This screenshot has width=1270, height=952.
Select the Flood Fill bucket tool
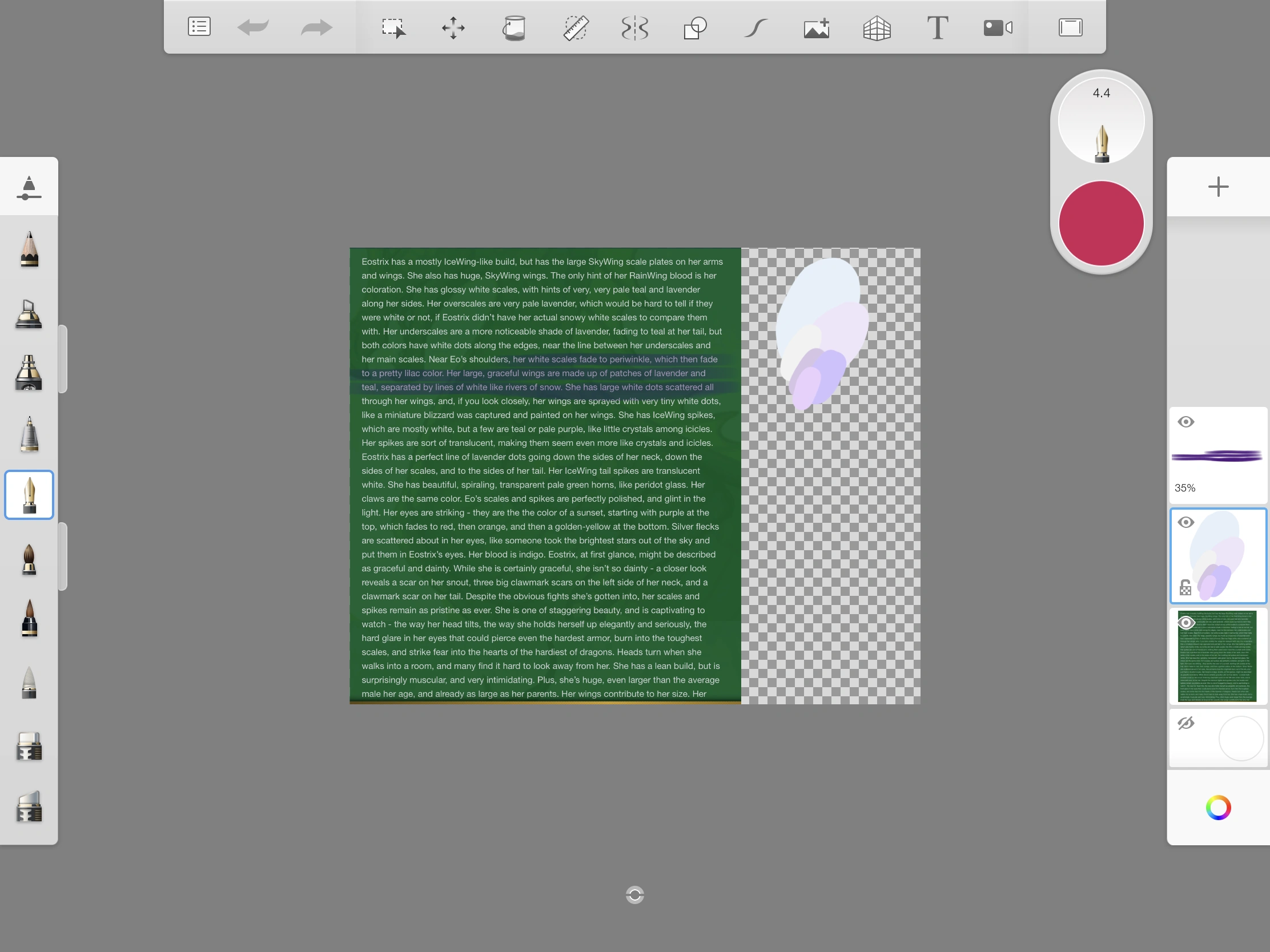514,27
